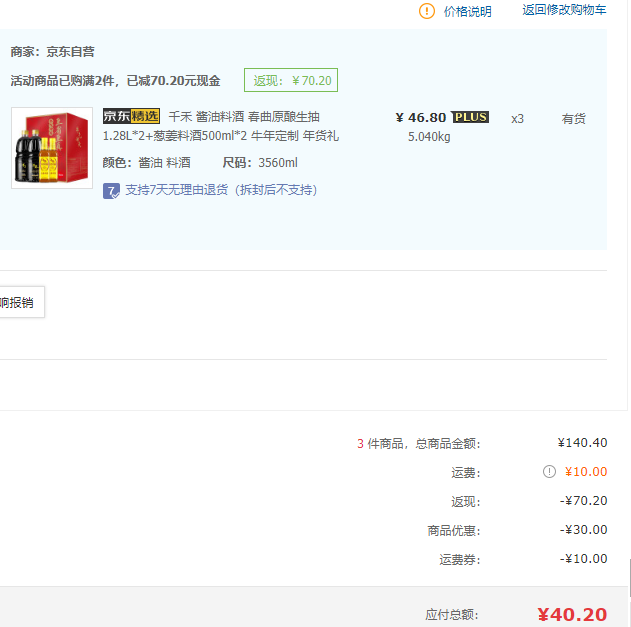The image size is (631, 627).
Task: Click the page scrollbar on right edge
Action: point(628,580)
